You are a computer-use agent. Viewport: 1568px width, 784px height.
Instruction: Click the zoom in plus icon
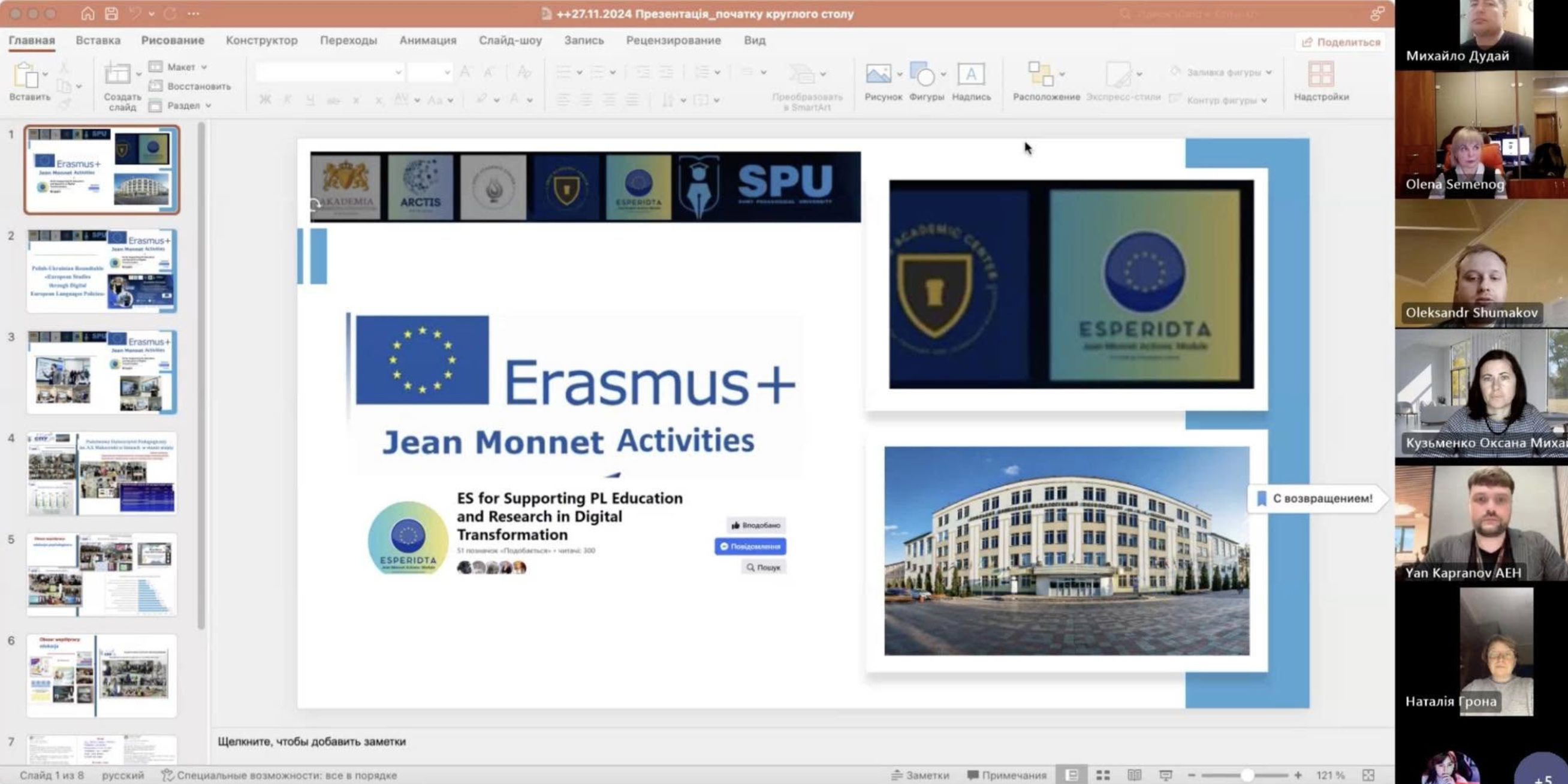pos(1298,775)
